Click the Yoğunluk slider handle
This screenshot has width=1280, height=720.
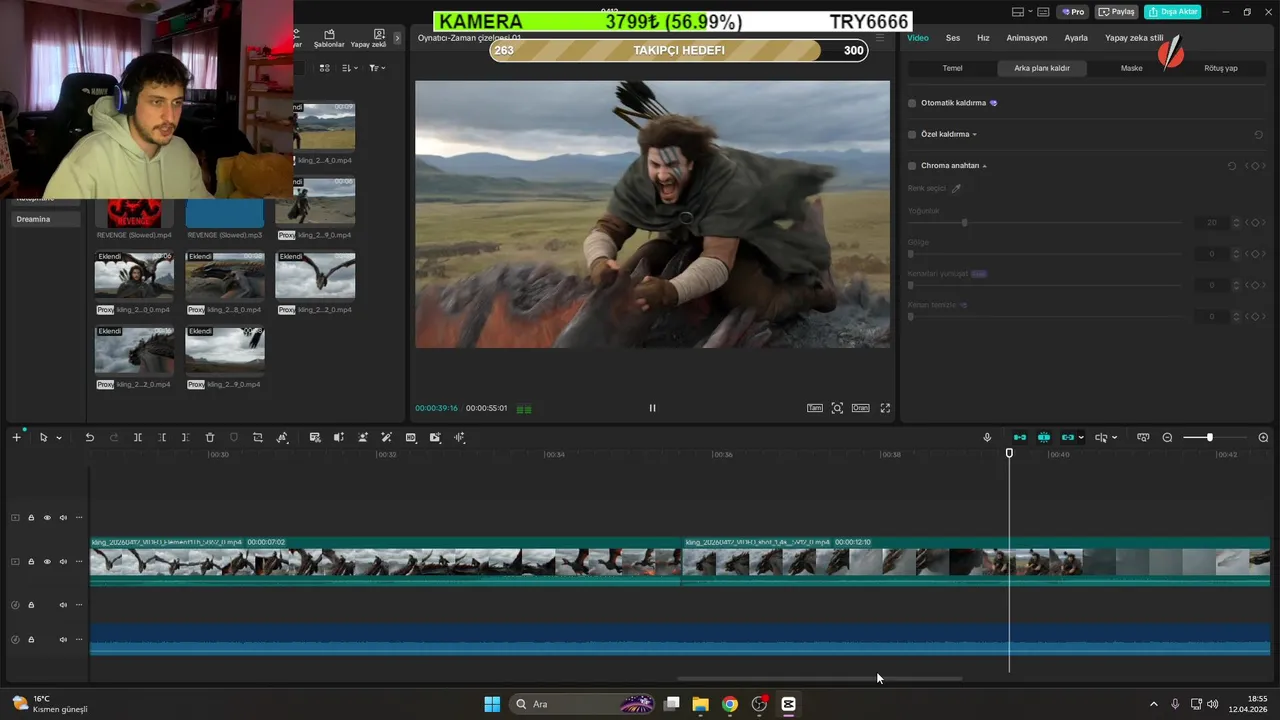tap(964, 223)
